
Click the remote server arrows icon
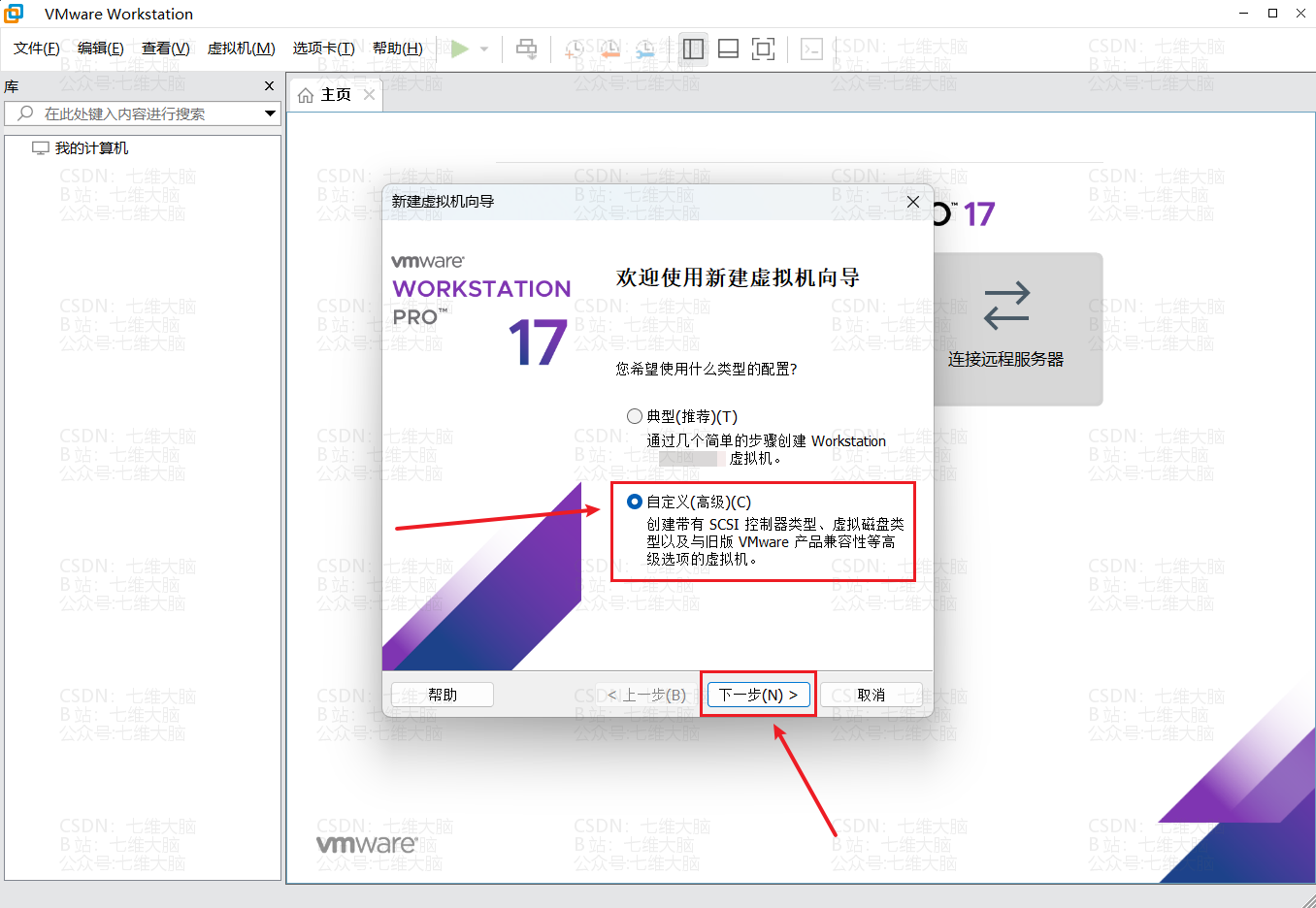pos(1006,306)
